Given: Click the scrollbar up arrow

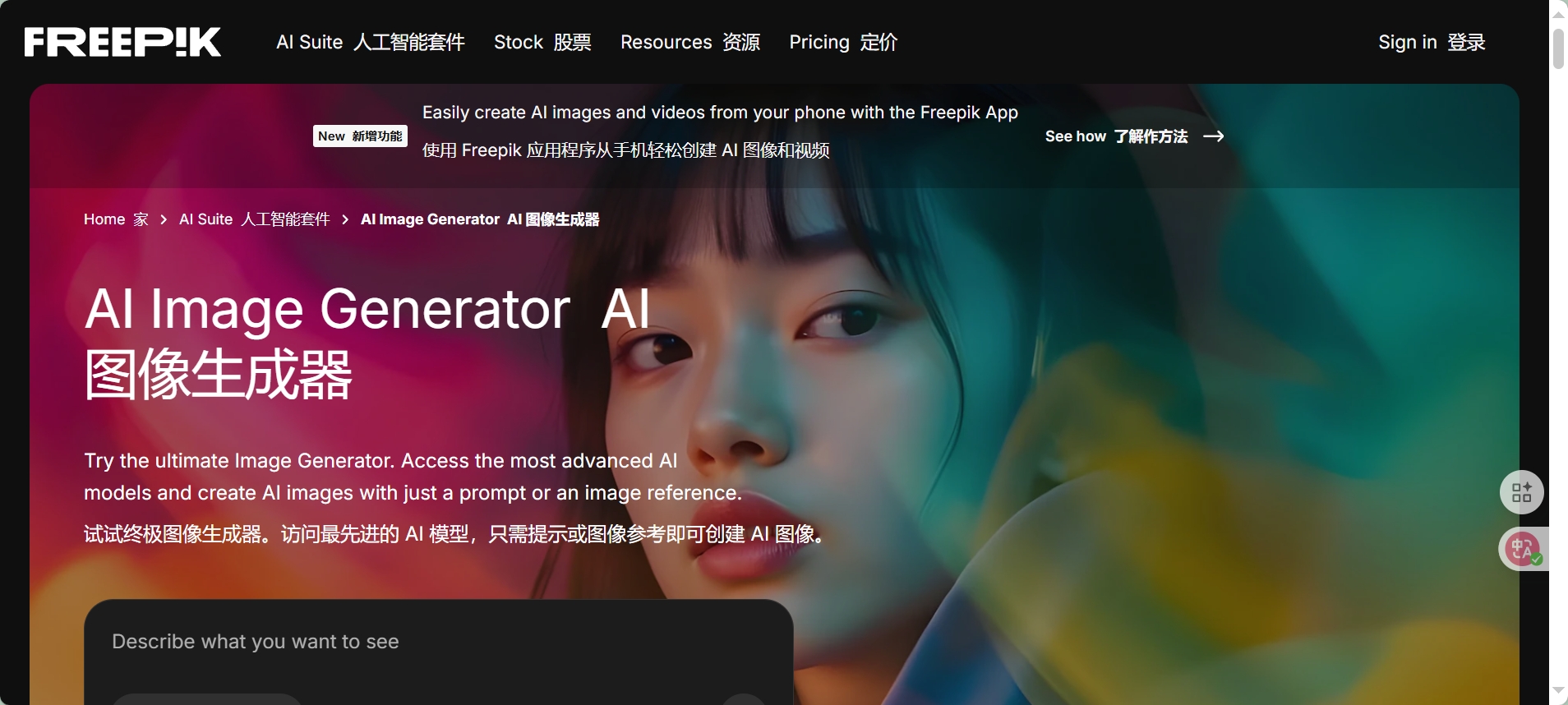Looking at the screenshot, I should tap(1558, 12).
